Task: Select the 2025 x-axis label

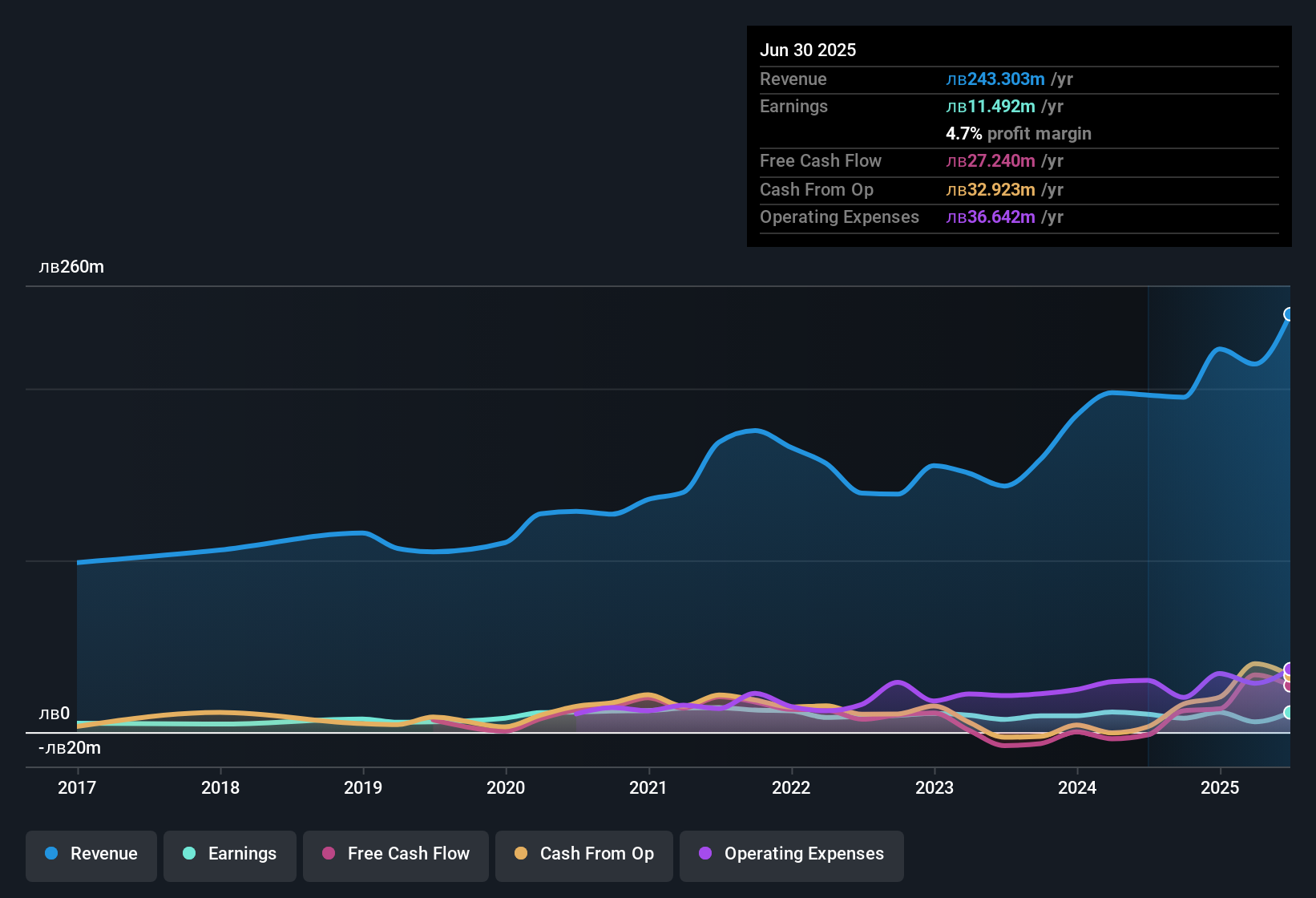Action: (x=1220, y=788)
